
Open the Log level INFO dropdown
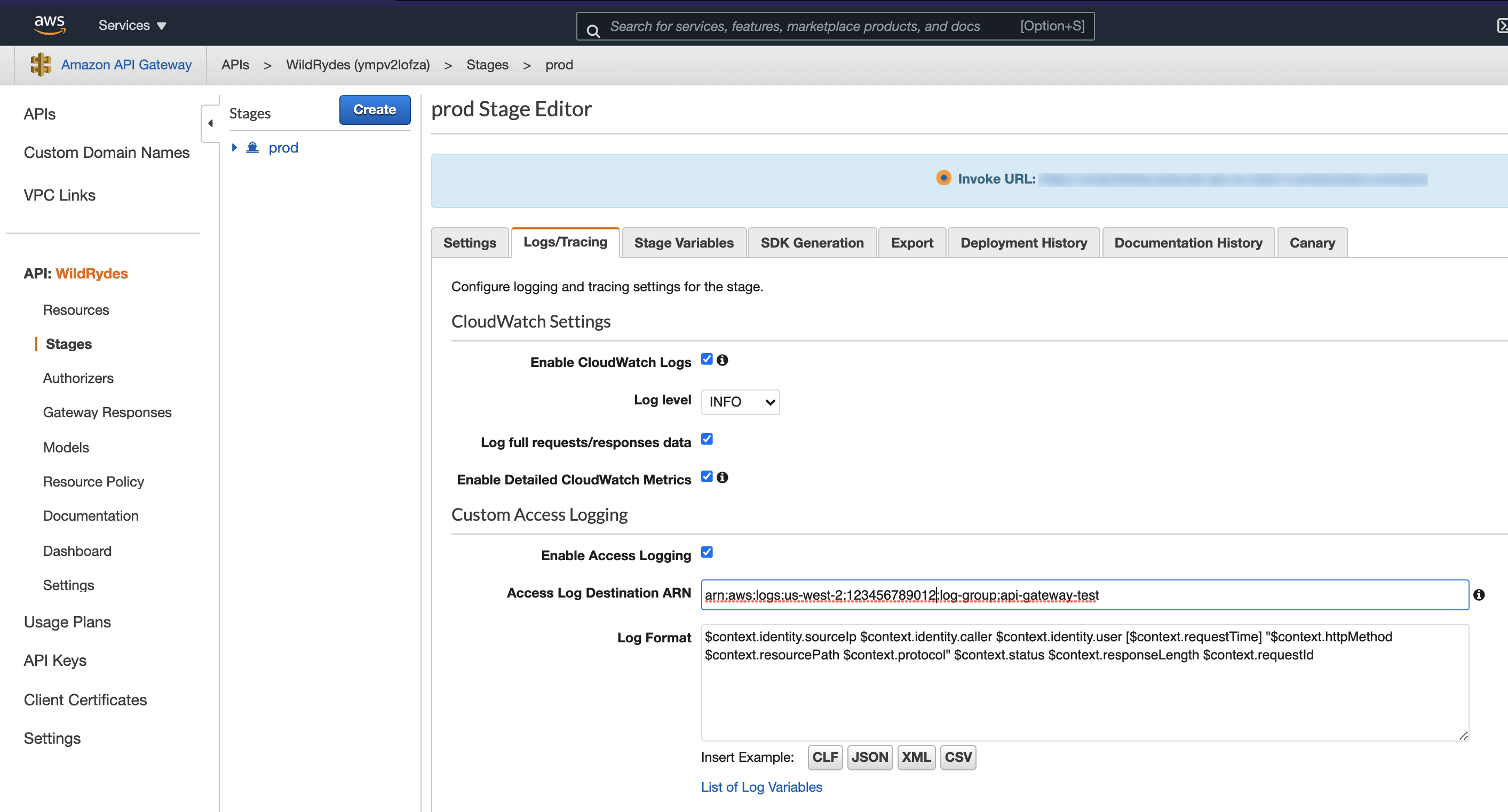740,402
